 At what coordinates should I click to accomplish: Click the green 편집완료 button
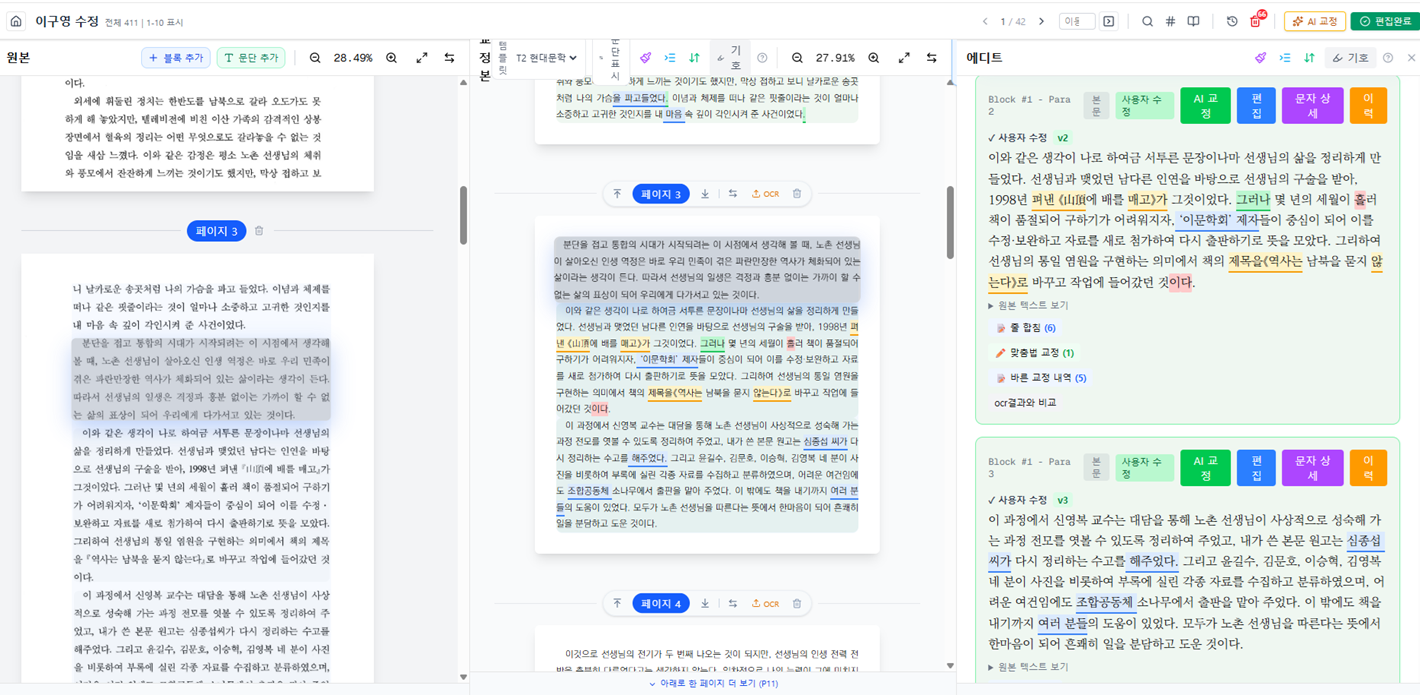click(1384, 21)
